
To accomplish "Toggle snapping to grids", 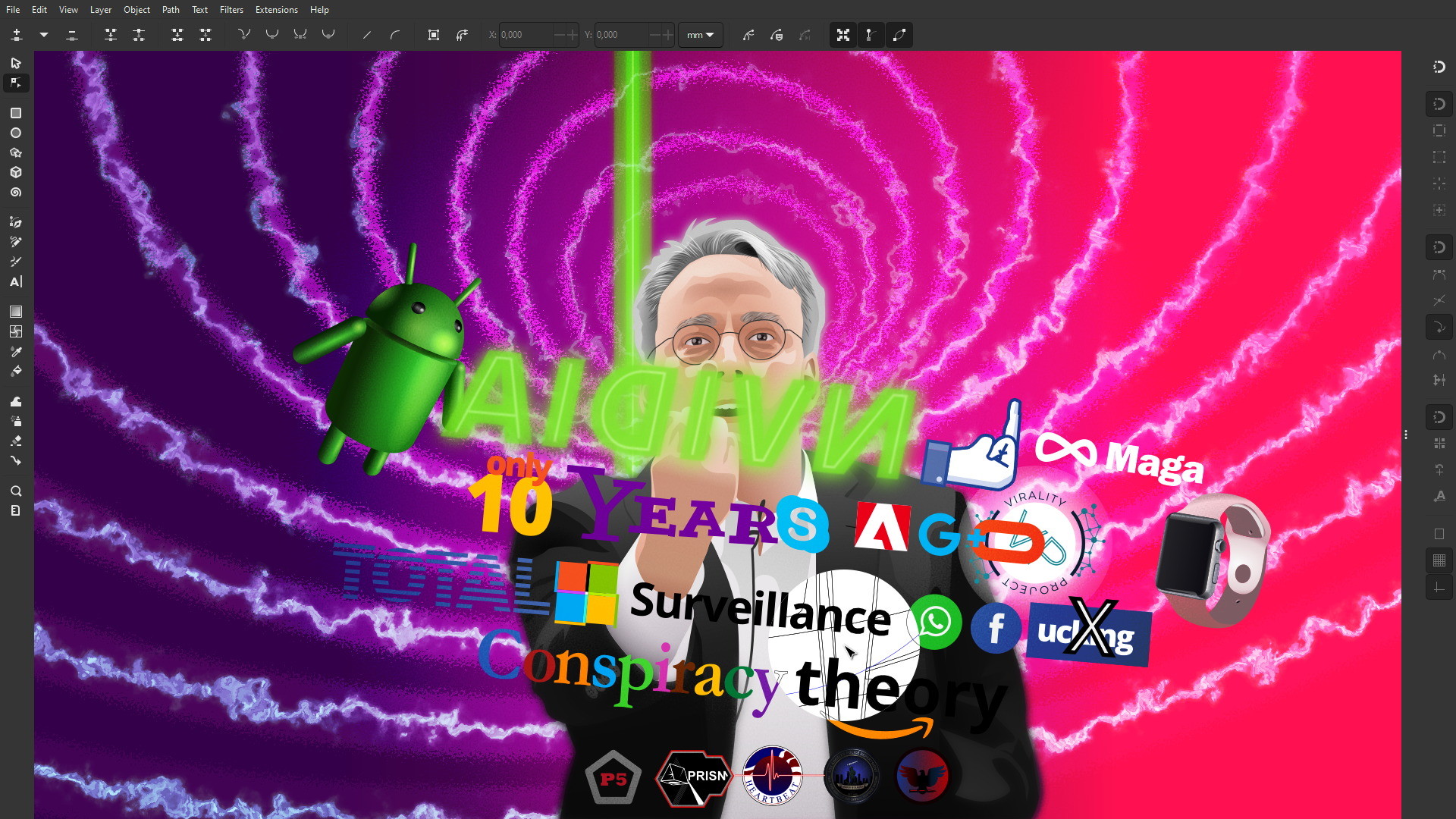I will tap(1439, 560).
